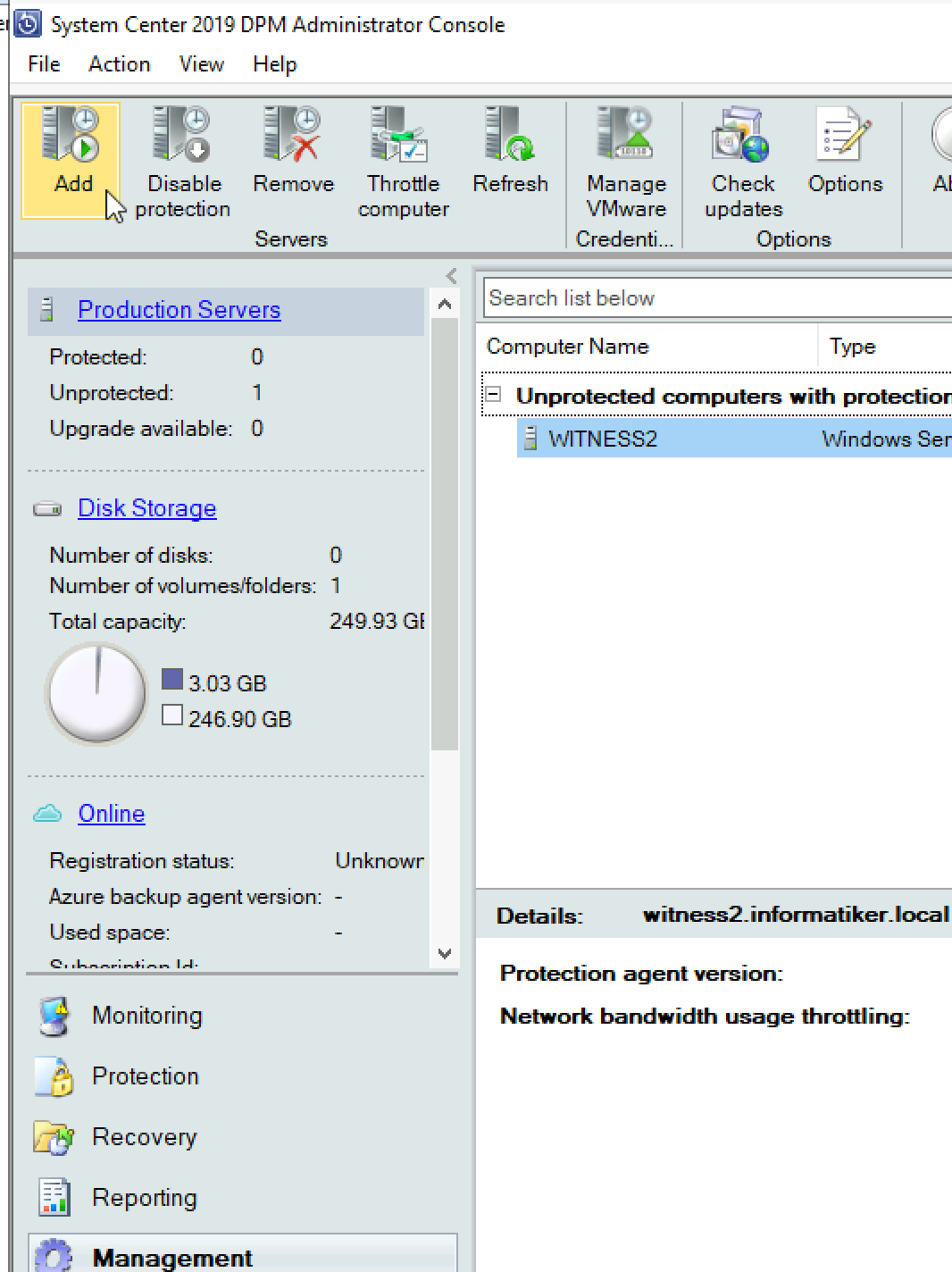Click the free space 246.90 GB swatch

point(172,715)
